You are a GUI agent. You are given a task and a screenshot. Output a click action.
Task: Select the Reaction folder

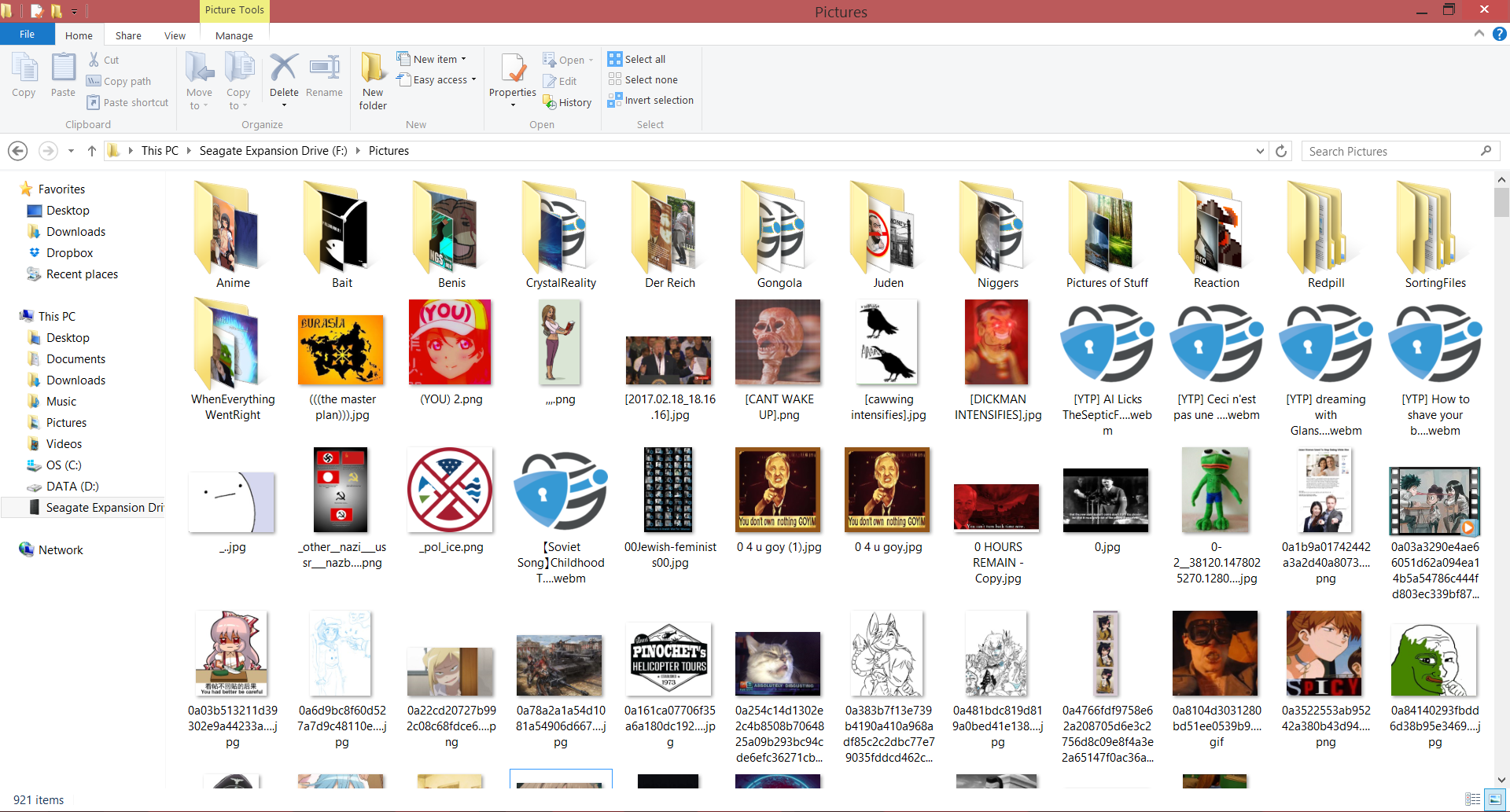coord(1217,235)
